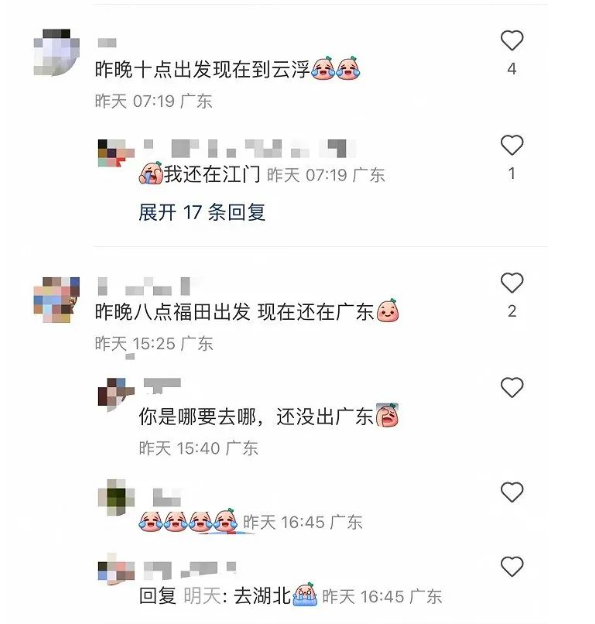Open avatar of the '去湖北' replier
The width and height of the screenshot is (595, 624).
click(x=116, y=570)
